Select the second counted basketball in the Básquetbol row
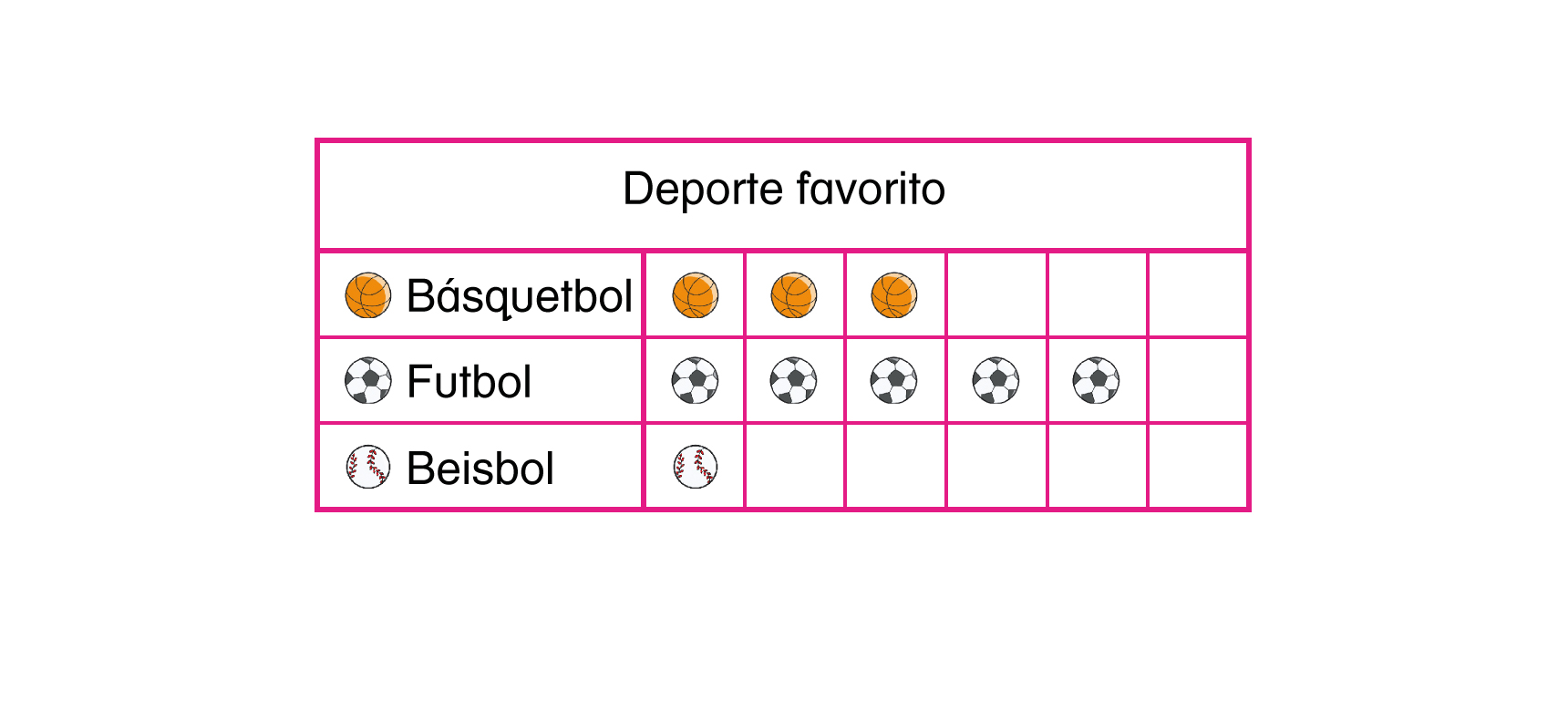 794,295
